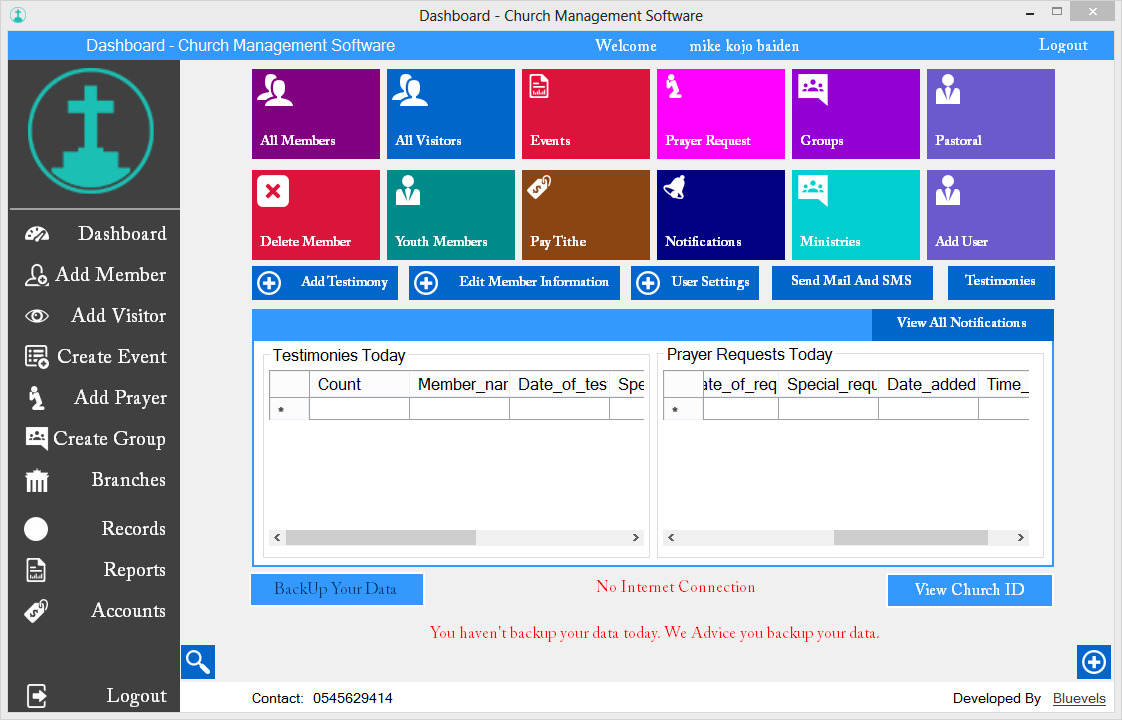The height and width of the screenshot is (720, 1122).
Task: Select Add Visitor in sidebar
Action: (96, 316)
